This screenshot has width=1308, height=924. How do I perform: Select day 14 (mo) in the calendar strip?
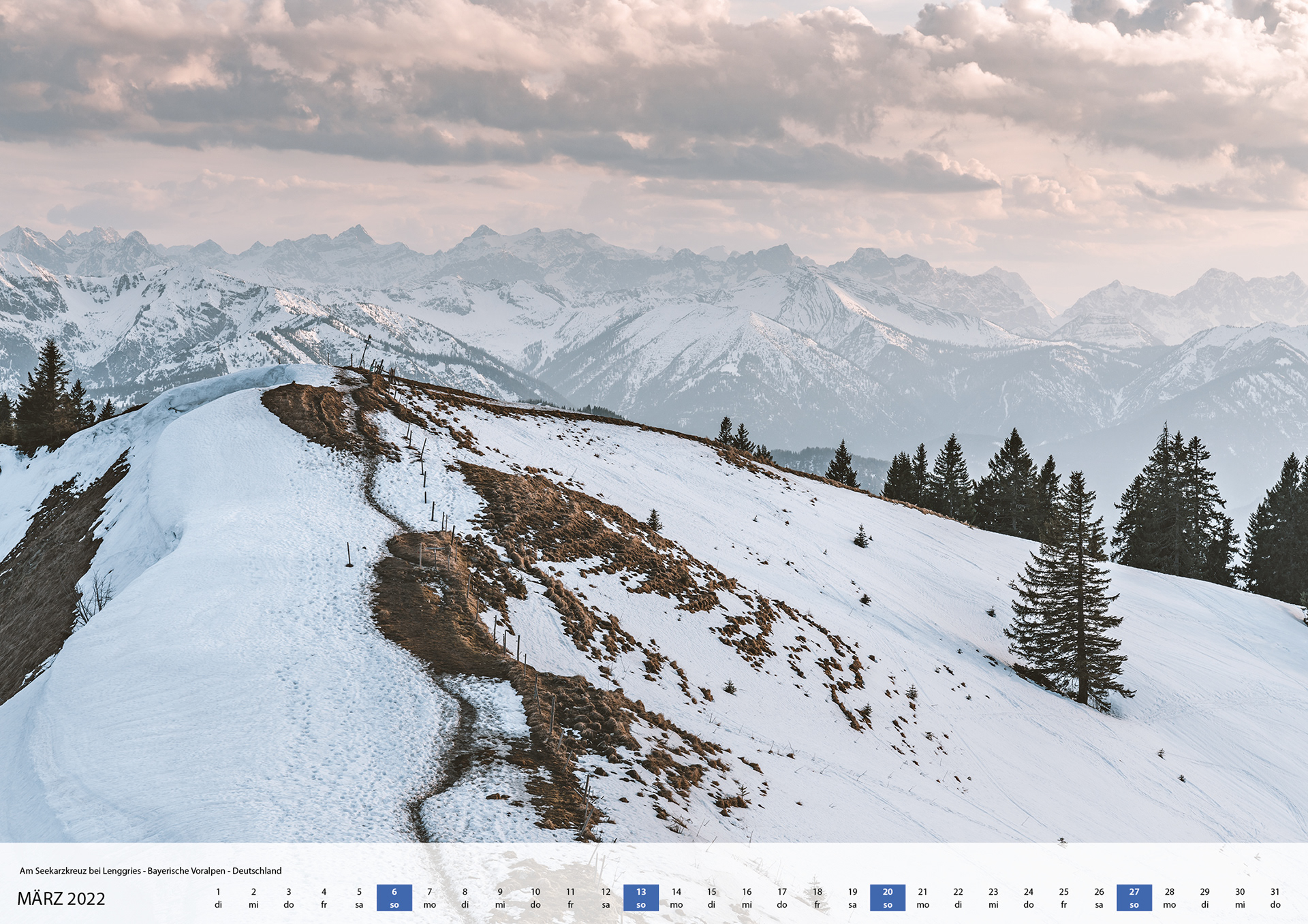click(x=676, y=898)
